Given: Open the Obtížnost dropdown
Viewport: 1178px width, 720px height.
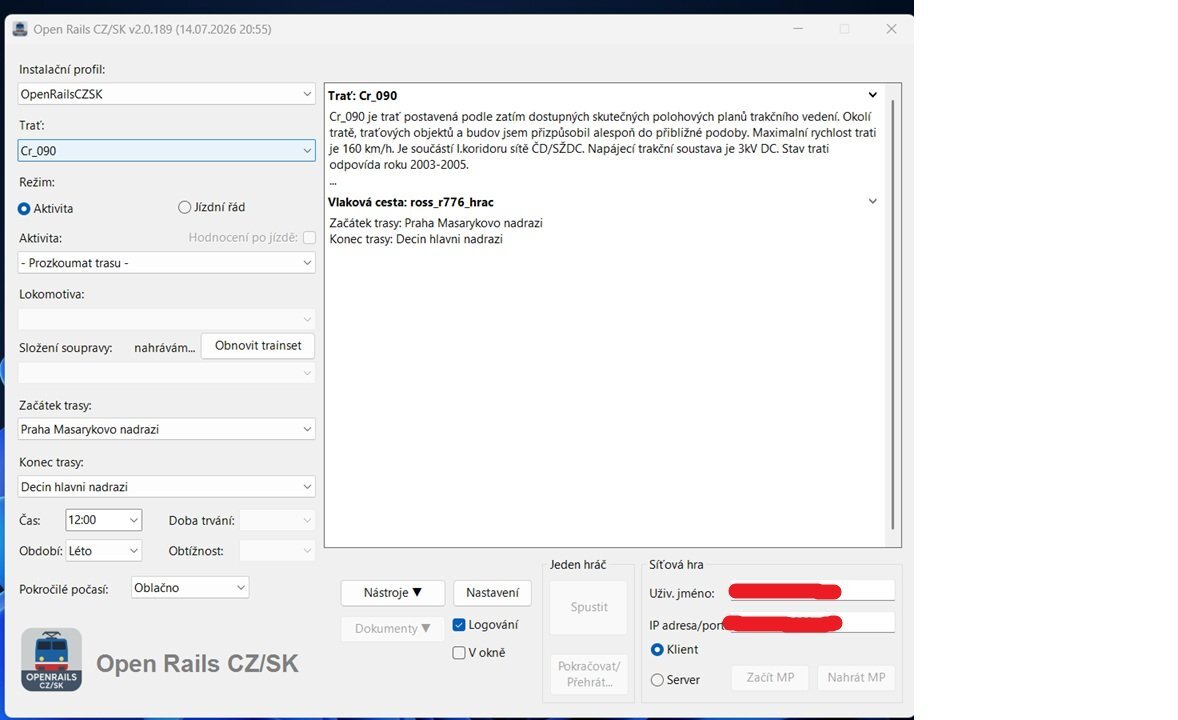Looking at the screenshot, I should click(x=277, y=551).
